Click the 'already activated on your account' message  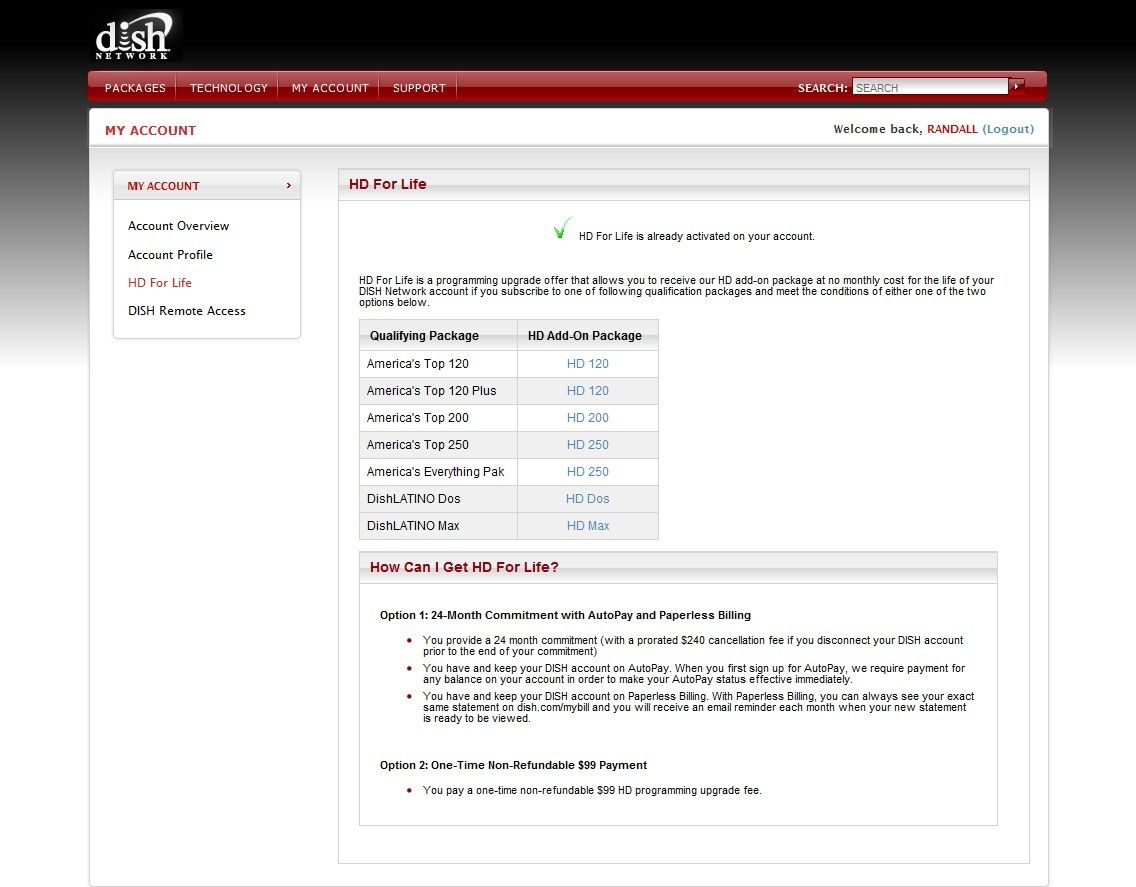(696, 236)
